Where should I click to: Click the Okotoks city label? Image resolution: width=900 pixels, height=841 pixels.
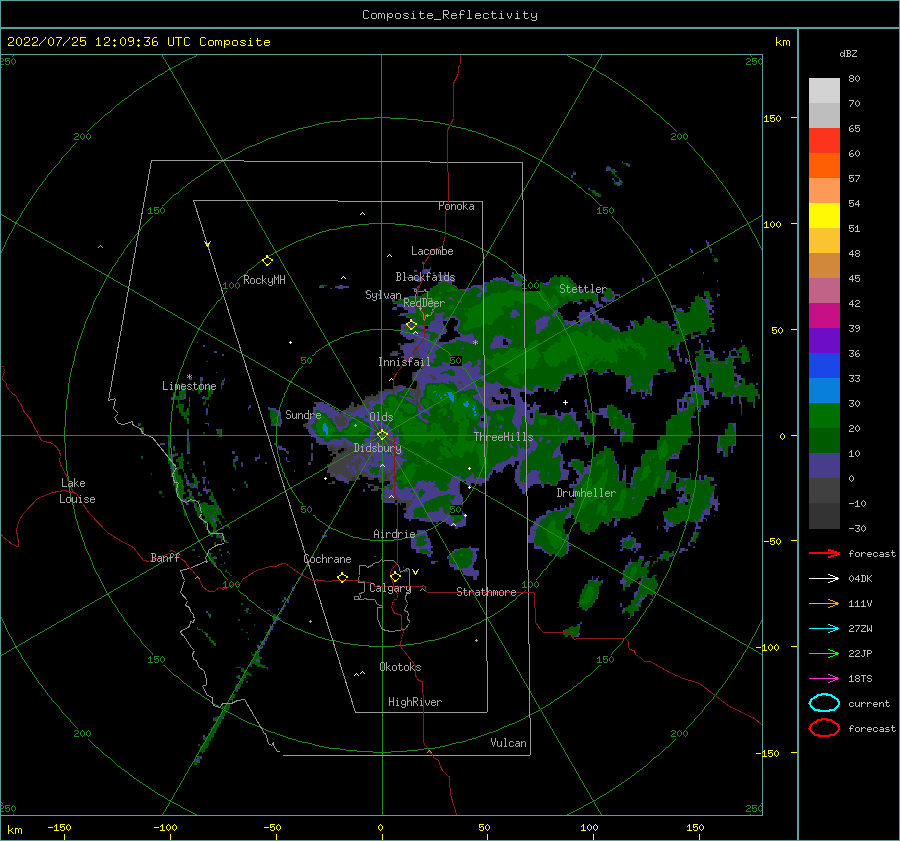[x=400, y=667]
